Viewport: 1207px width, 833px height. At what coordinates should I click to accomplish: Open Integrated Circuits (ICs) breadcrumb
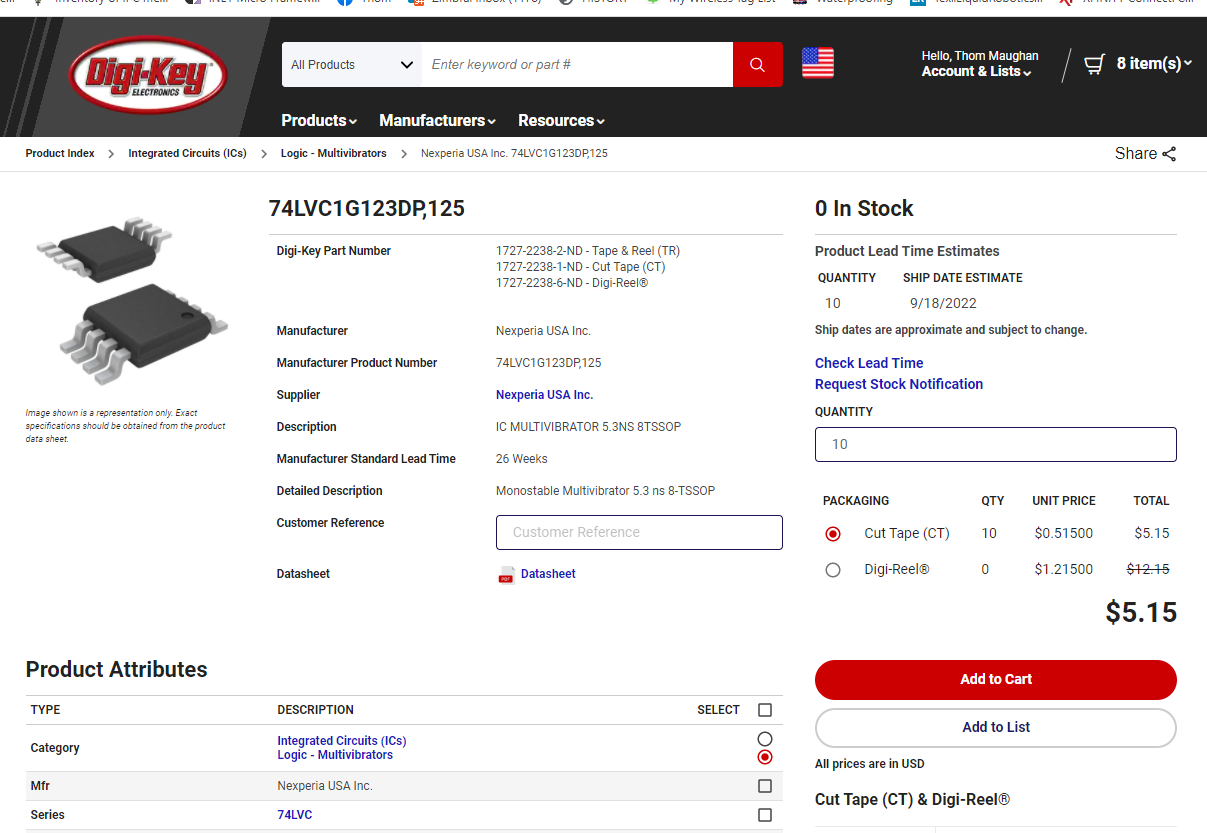(187, 154)
